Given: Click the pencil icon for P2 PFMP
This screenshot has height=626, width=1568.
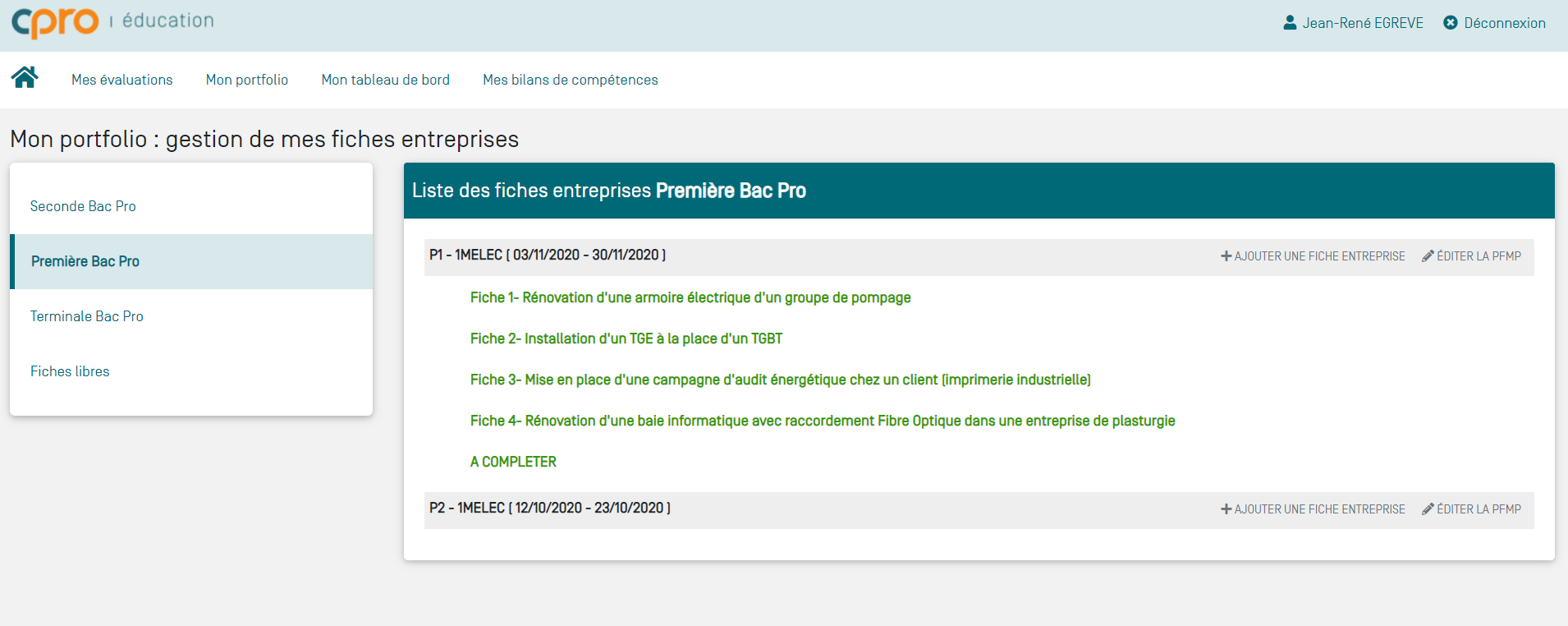Looking at the screenshot, I should tap(1428, 509).
